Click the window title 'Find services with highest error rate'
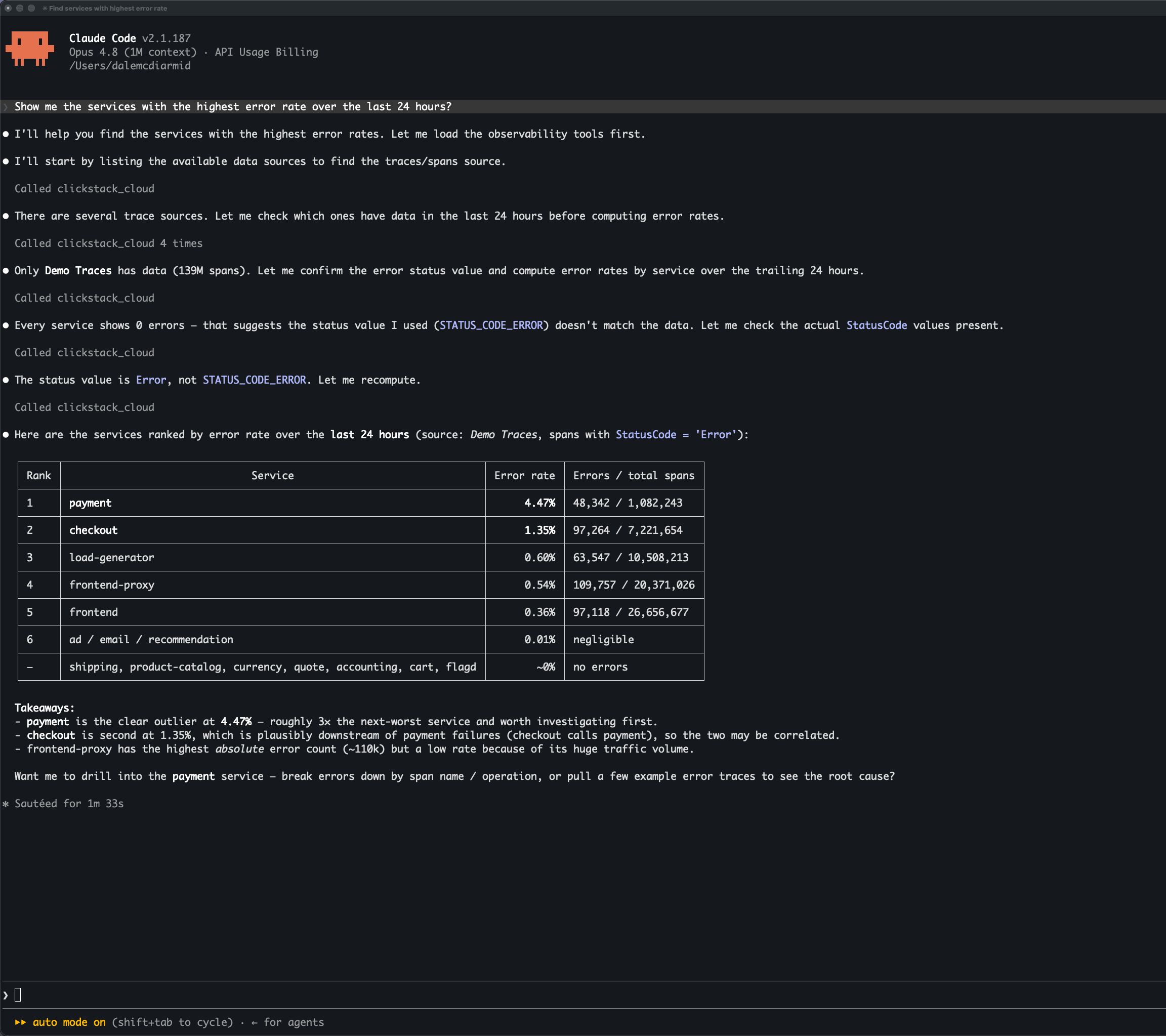 click(108, 9)
